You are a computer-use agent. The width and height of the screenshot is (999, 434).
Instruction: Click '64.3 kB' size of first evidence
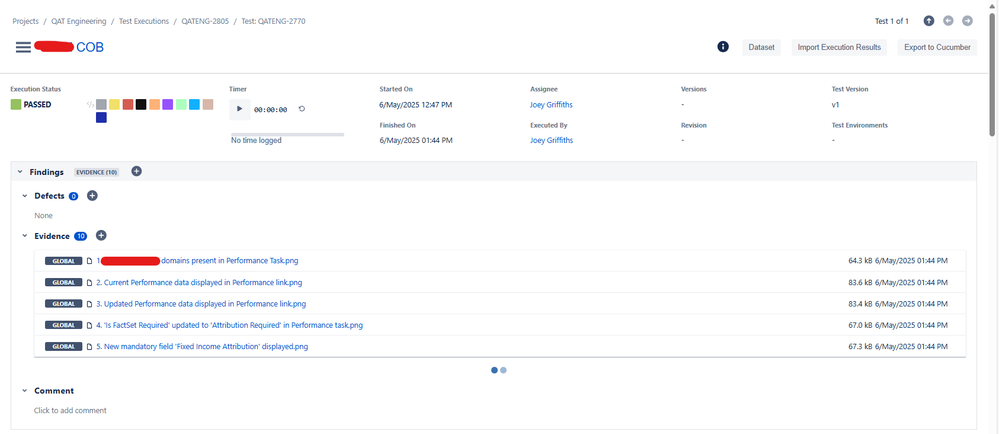[859, 261]
